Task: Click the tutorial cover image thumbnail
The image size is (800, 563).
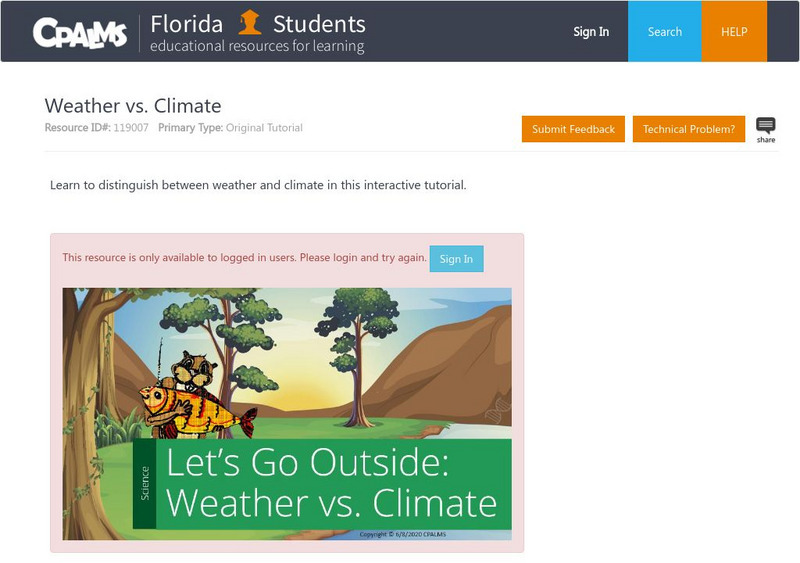Action: tap(287, 414)
